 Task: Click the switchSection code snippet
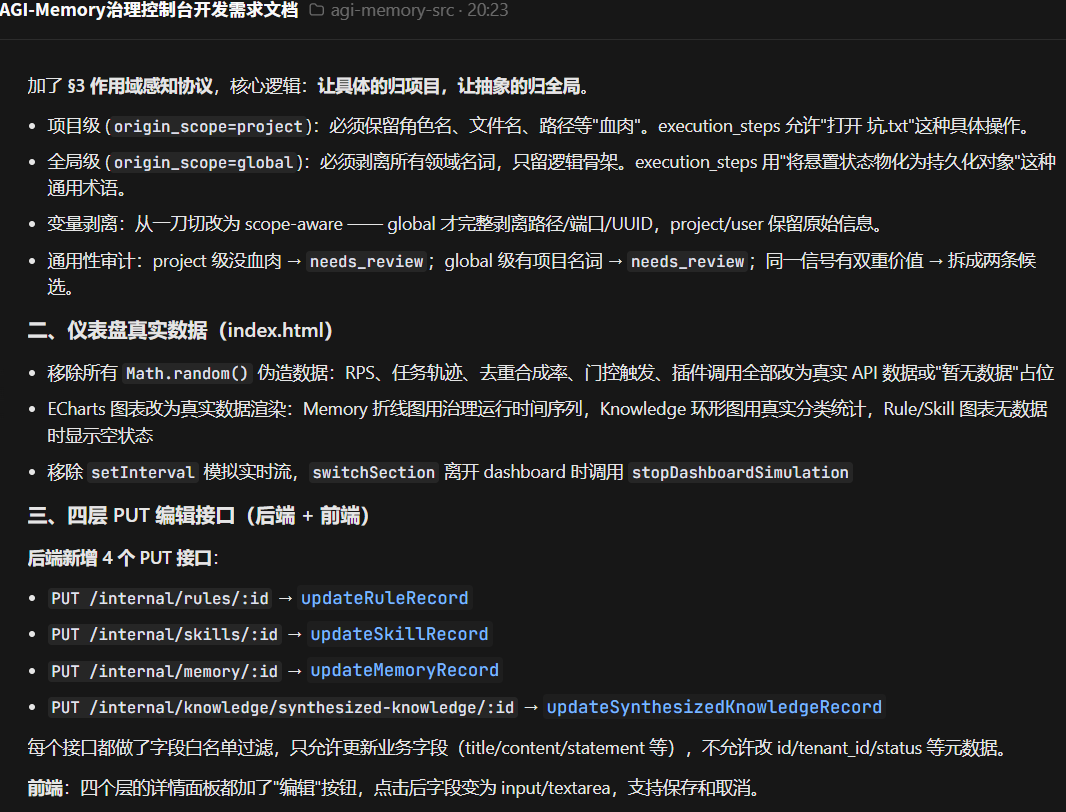(373, 472)
